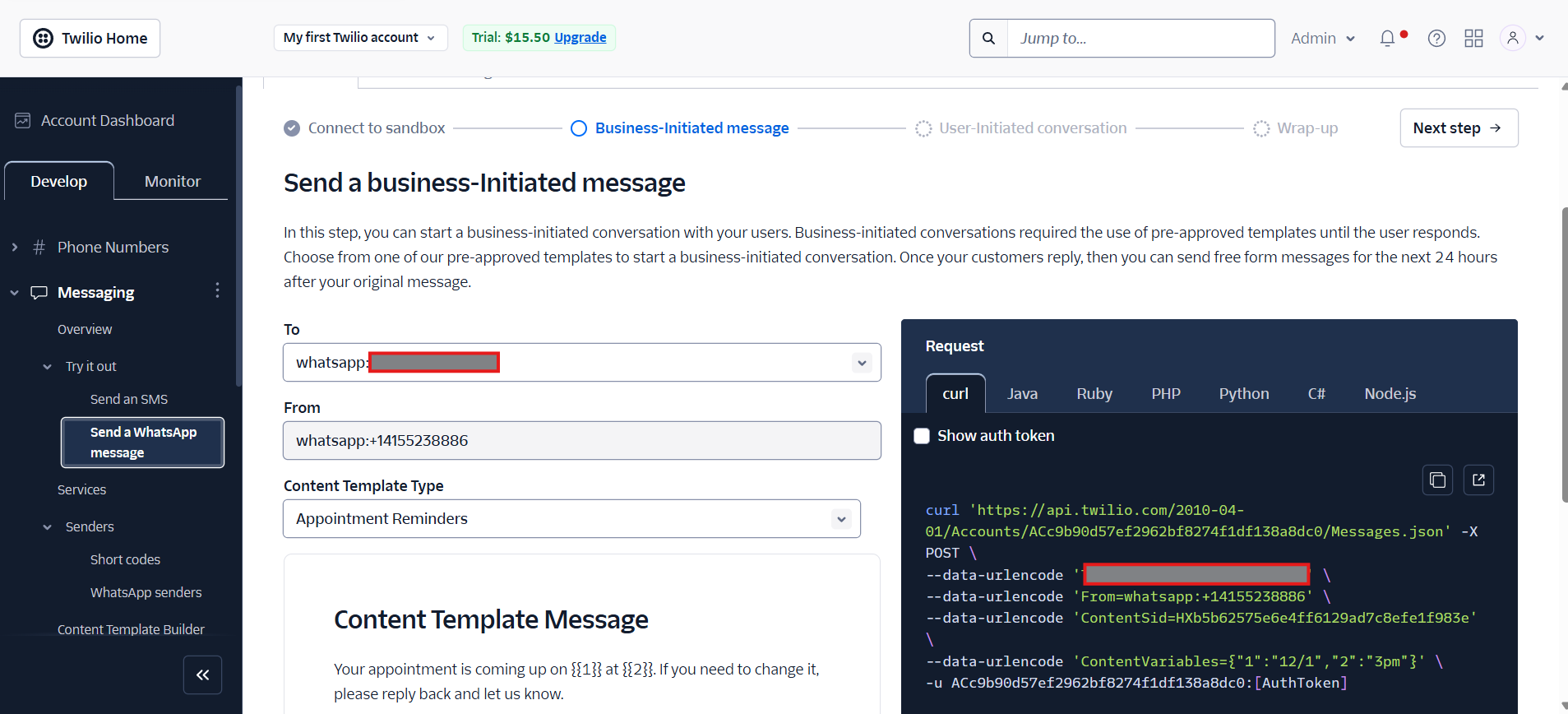The image size is (1568, 714).
Task: Open Twilio Home button
Action: point(90,39)
